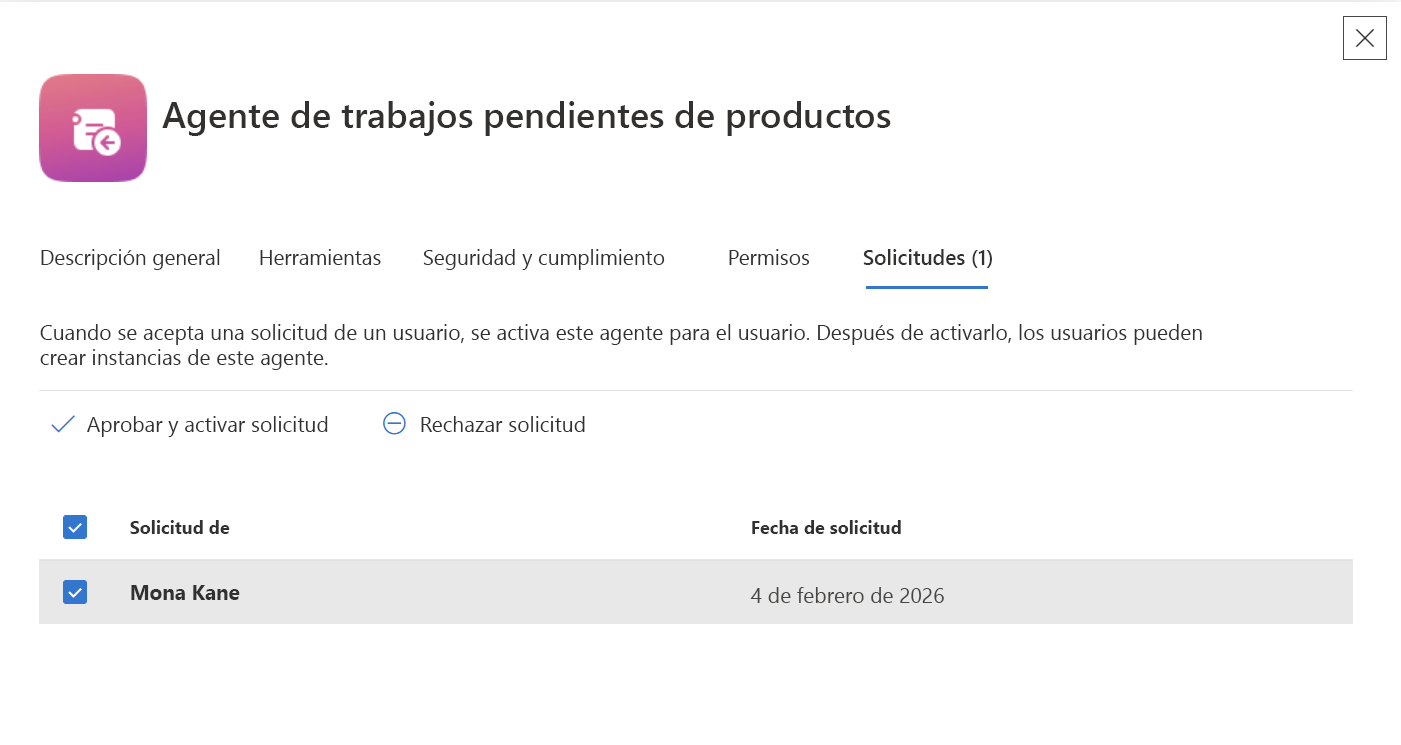
Task: Click the Mona Kane name
Action: [185, 593]
